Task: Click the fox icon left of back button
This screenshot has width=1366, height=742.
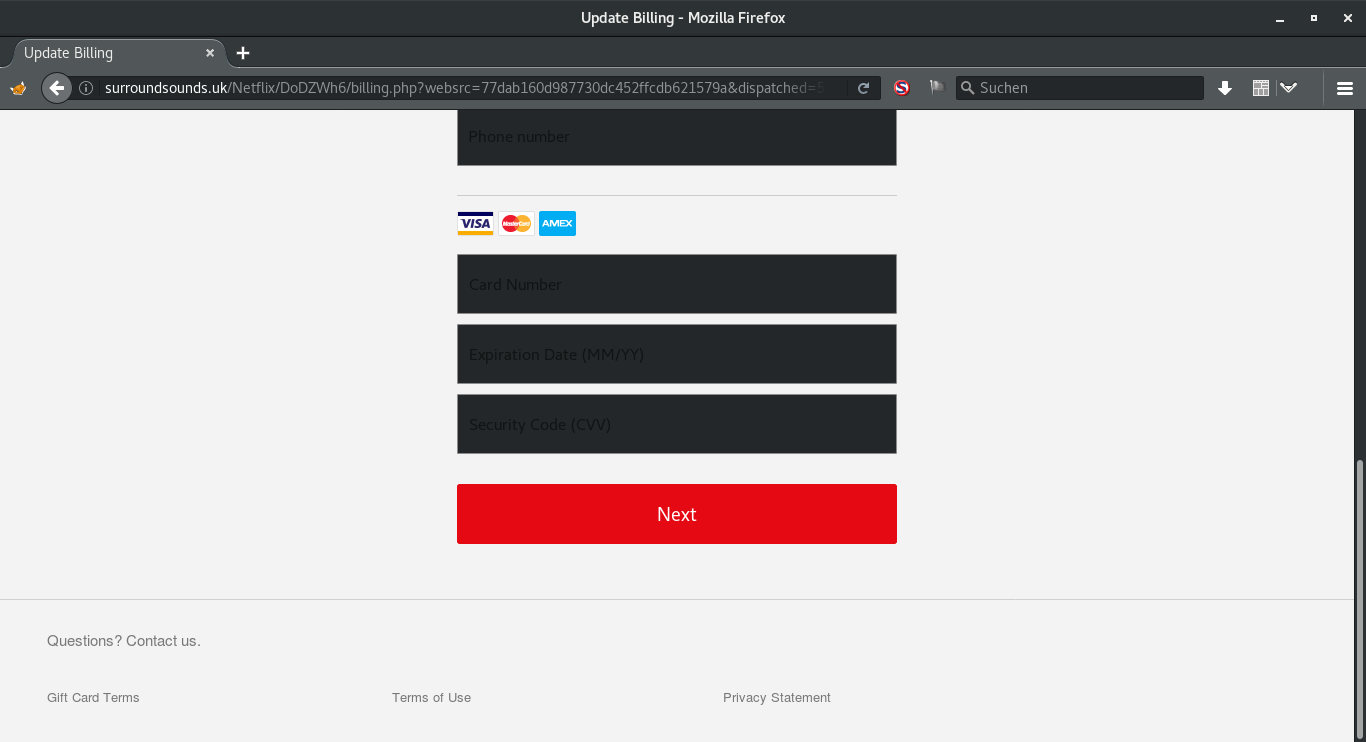Action: point(18,88)
